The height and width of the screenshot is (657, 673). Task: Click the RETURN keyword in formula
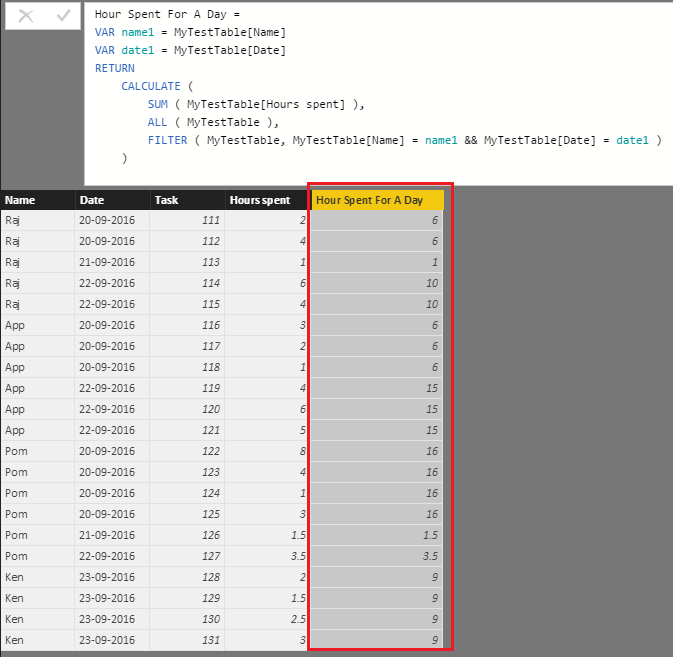pyautogui.click(x=115, y=68)
